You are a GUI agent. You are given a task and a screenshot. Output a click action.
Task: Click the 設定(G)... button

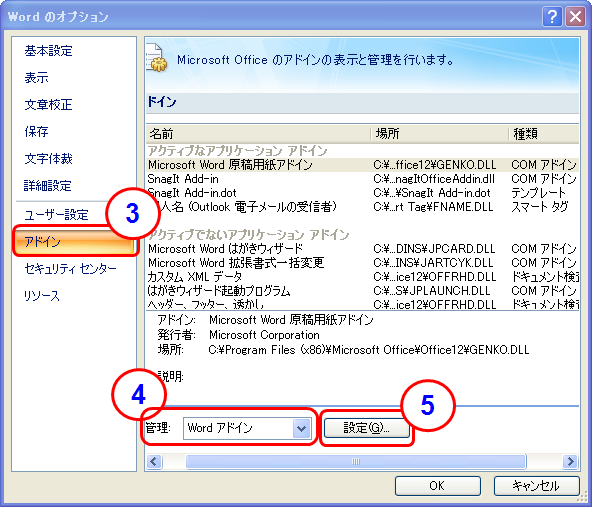(x=366, y=428)
